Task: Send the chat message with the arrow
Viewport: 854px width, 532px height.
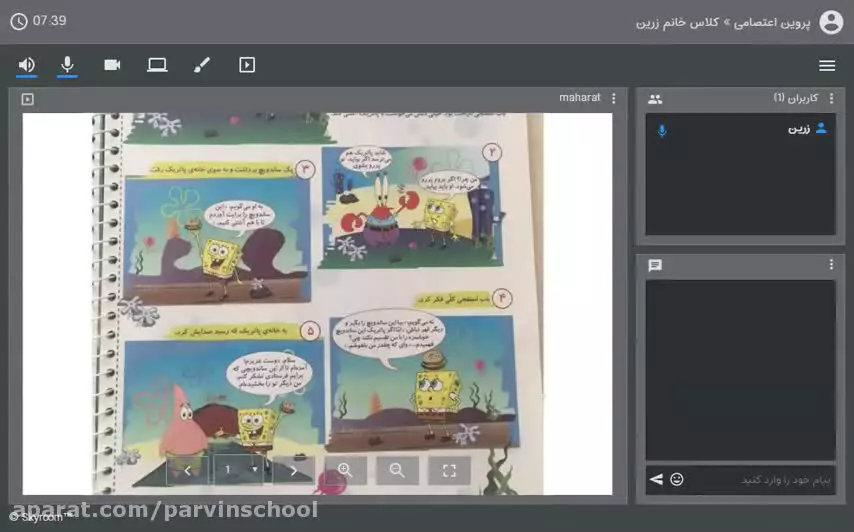Action: click(656, 479)
